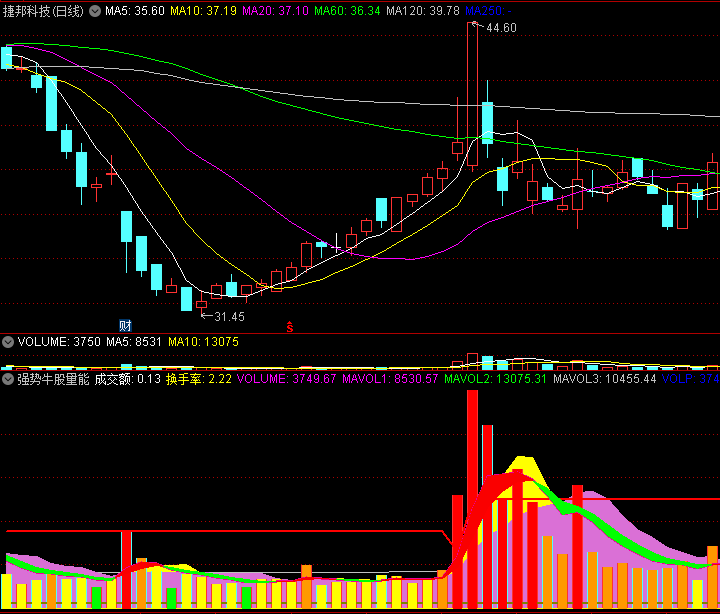720x614 pixels.
Task: Expand the 强势牛股量能 indicator dropdown
Action: coord(8,379)
